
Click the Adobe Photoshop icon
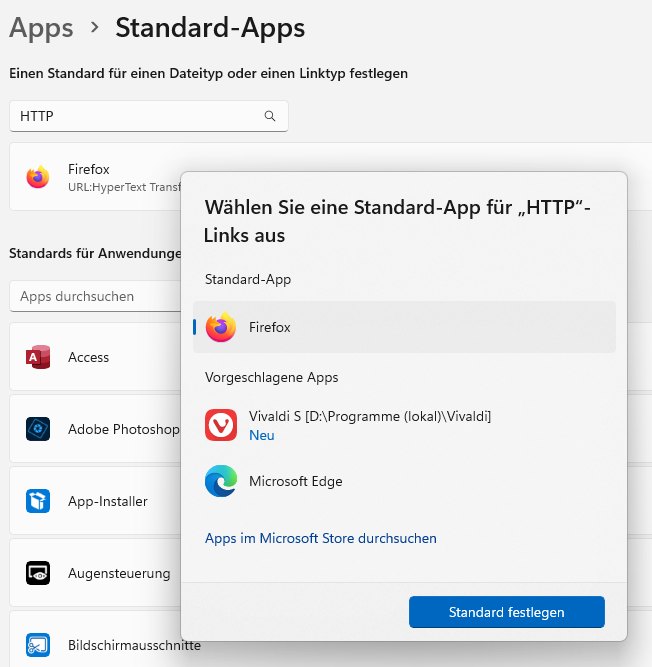38,429
